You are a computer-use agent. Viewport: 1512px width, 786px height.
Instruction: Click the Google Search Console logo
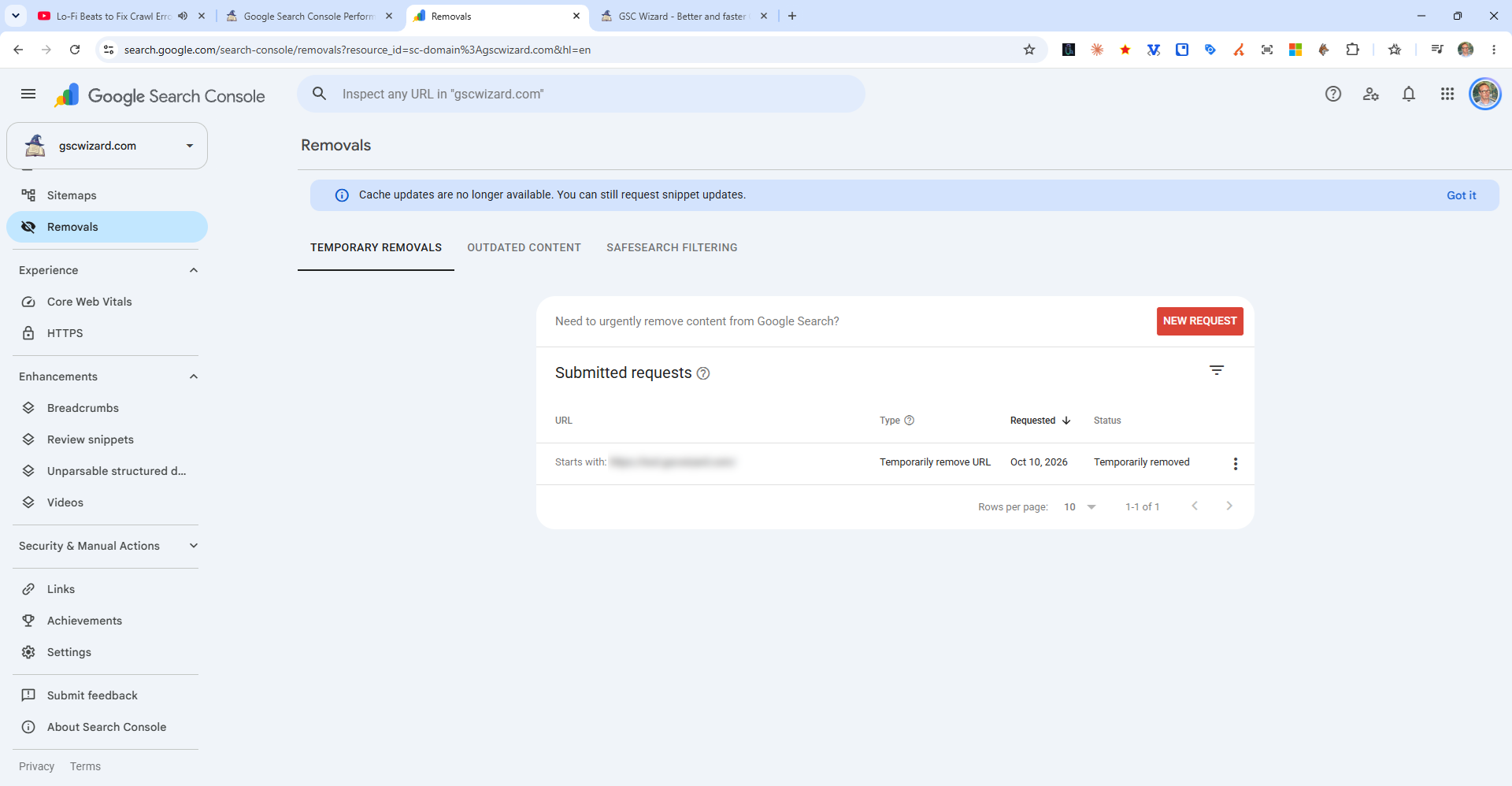coord(160,96)
